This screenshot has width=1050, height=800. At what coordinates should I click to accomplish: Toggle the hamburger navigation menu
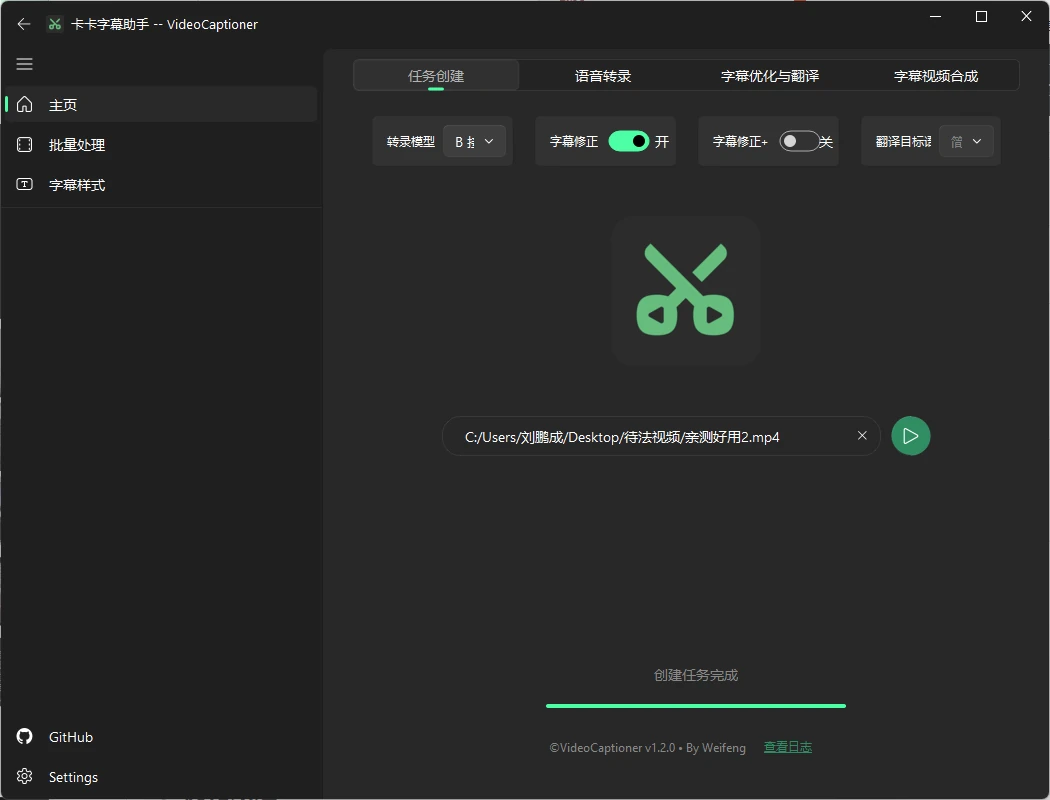coord(25,64)
